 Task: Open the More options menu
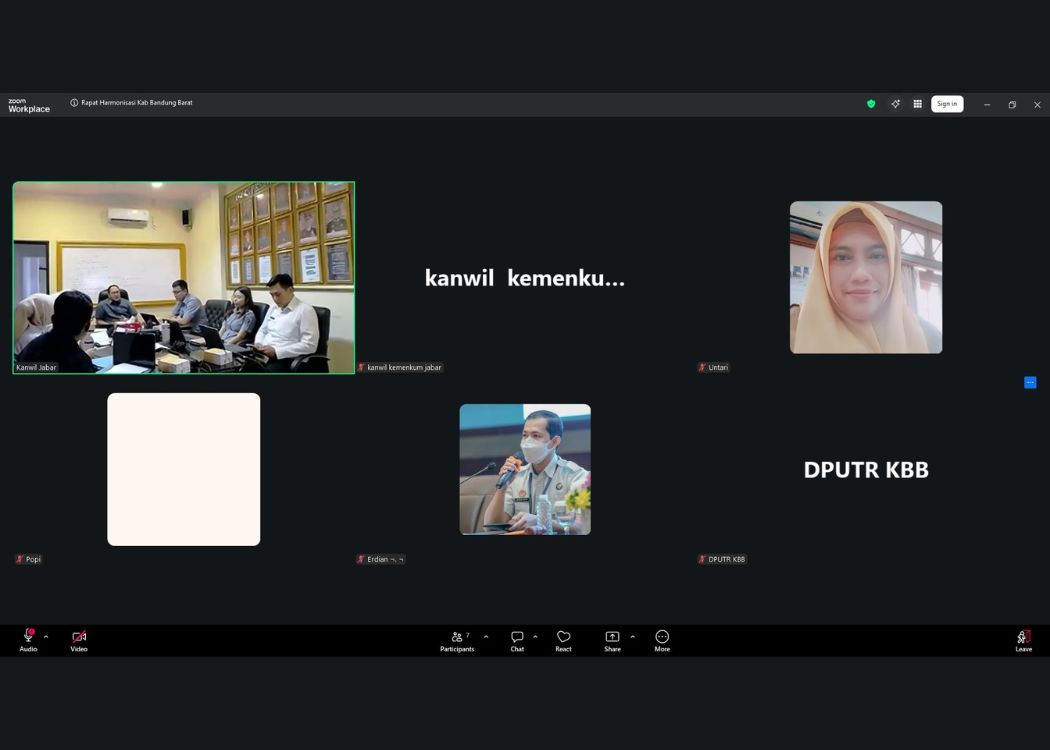662,640
